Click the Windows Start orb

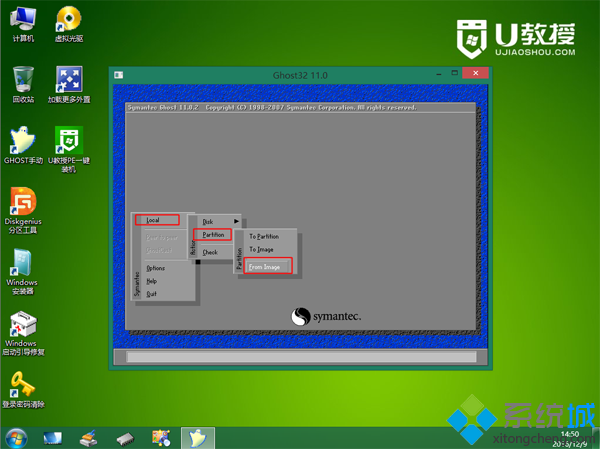pyautogui.click(x=16, y=438)
